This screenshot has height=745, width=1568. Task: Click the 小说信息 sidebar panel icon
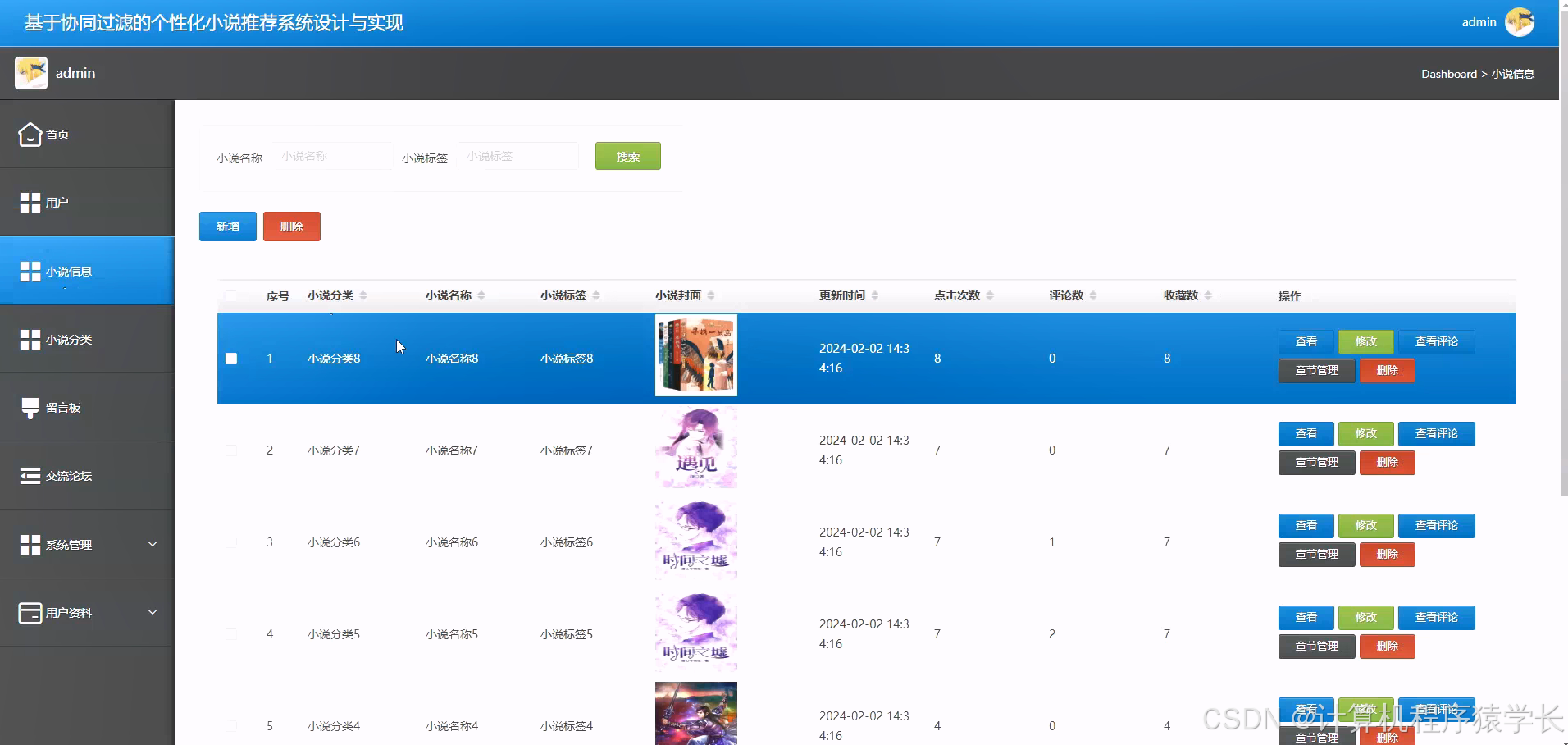(x=30, y=271)
